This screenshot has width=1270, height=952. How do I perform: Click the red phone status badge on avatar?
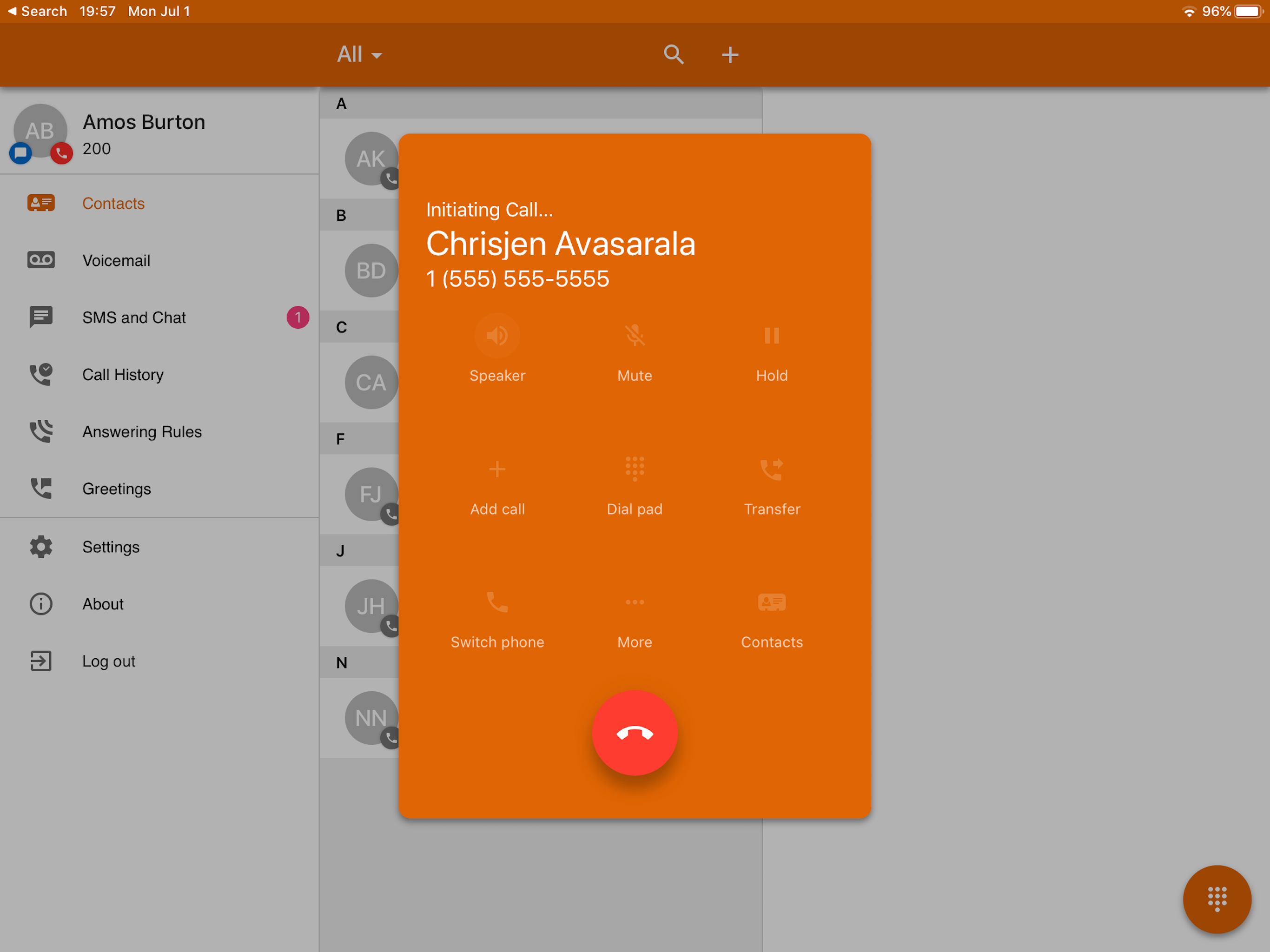tap(61, 153)
